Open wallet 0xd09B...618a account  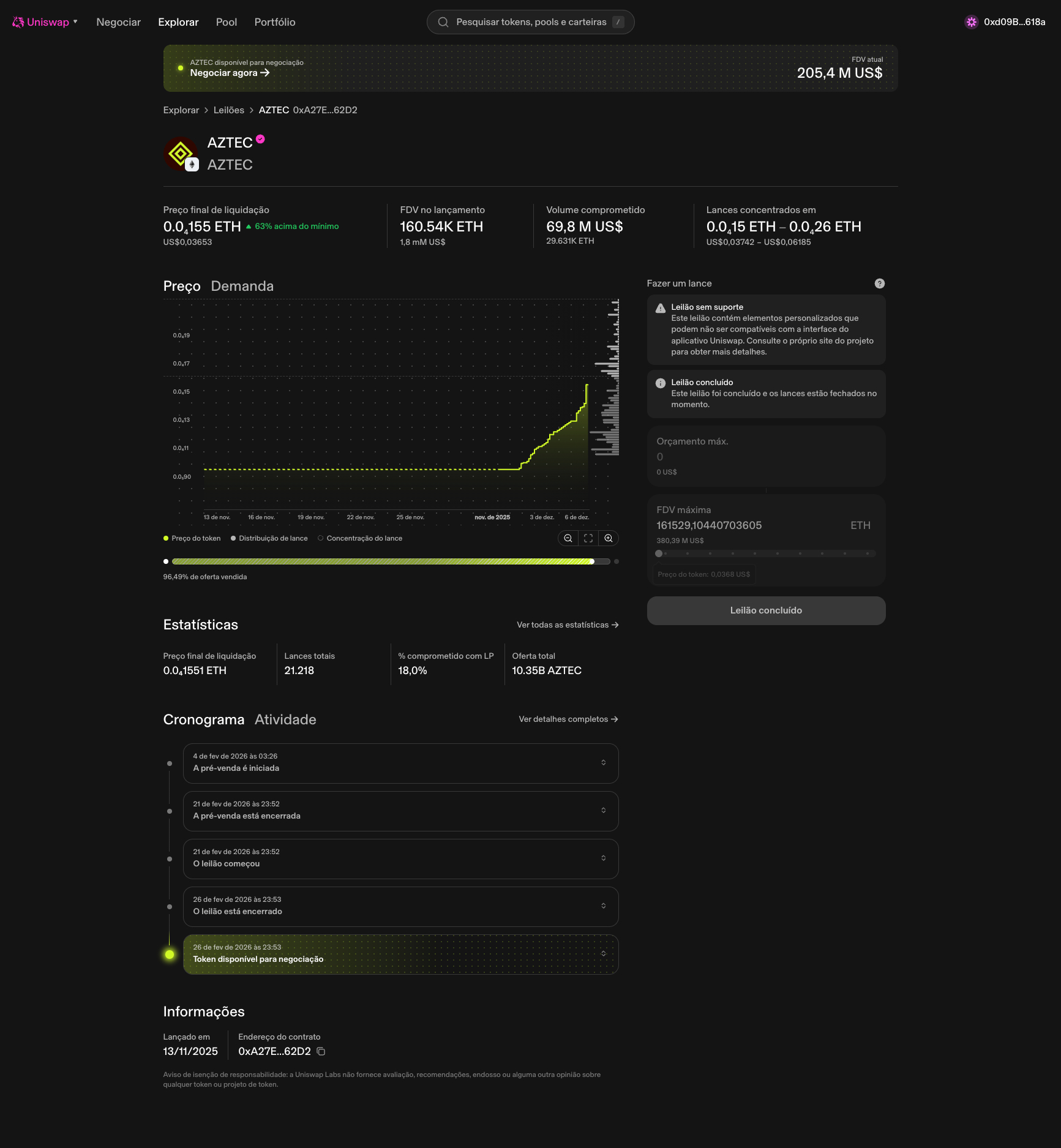tap(1005, 22)
